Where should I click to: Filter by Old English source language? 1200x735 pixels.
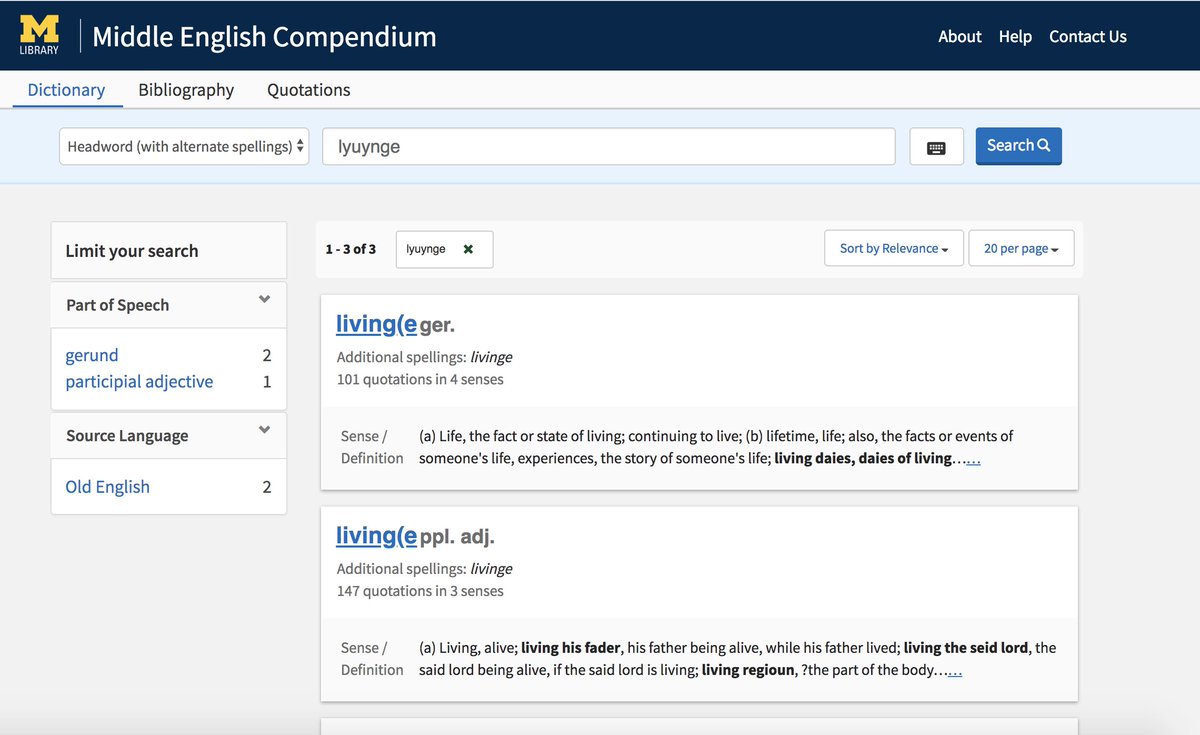click(x=107, y=487)
